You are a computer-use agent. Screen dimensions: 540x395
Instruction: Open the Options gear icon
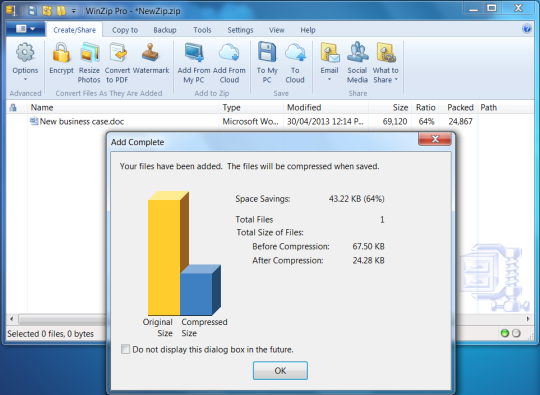(x=25, y=53)
